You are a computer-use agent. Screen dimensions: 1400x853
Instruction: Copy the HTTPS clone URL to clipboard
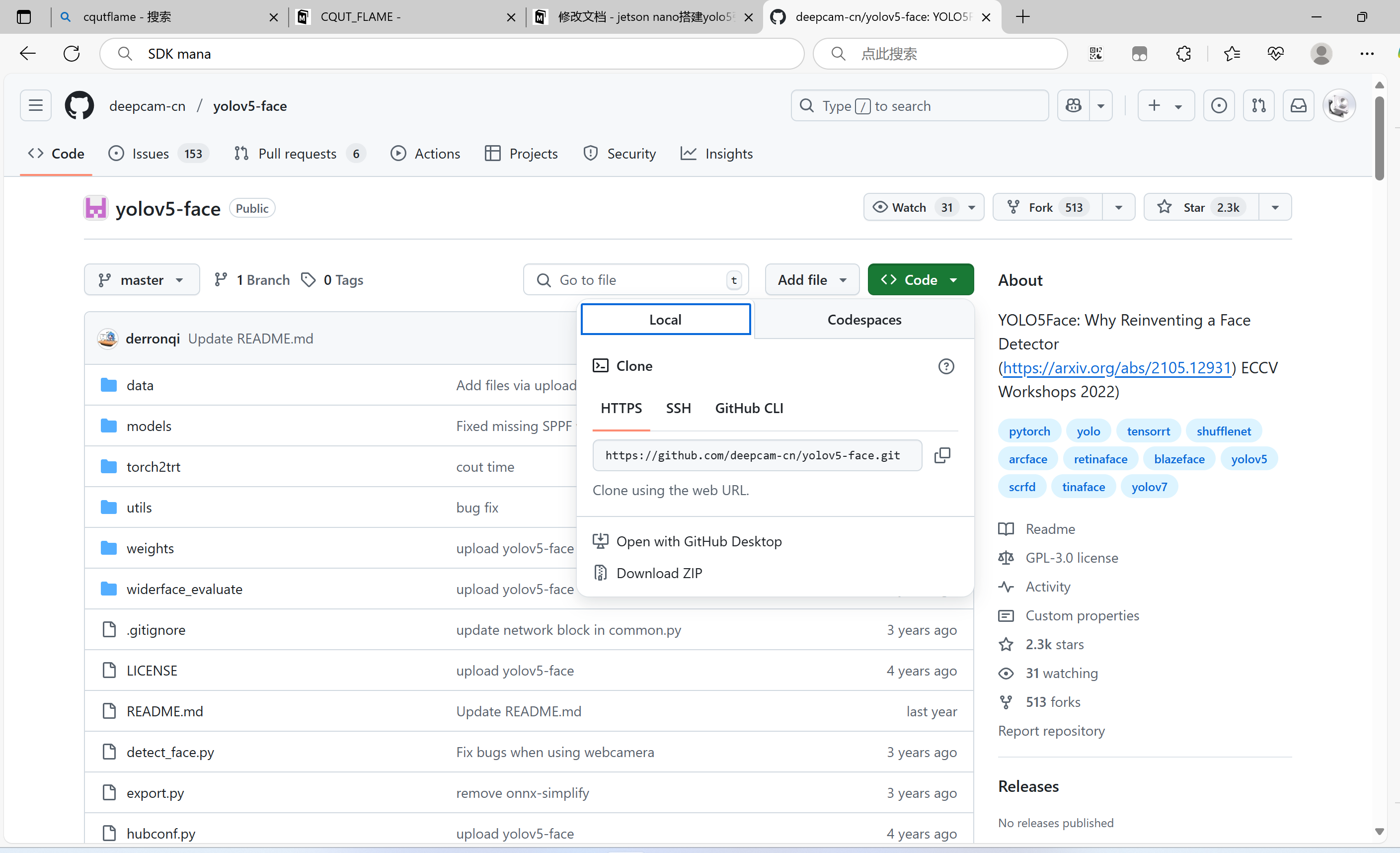pyautogui.click(x=942, y=455)
